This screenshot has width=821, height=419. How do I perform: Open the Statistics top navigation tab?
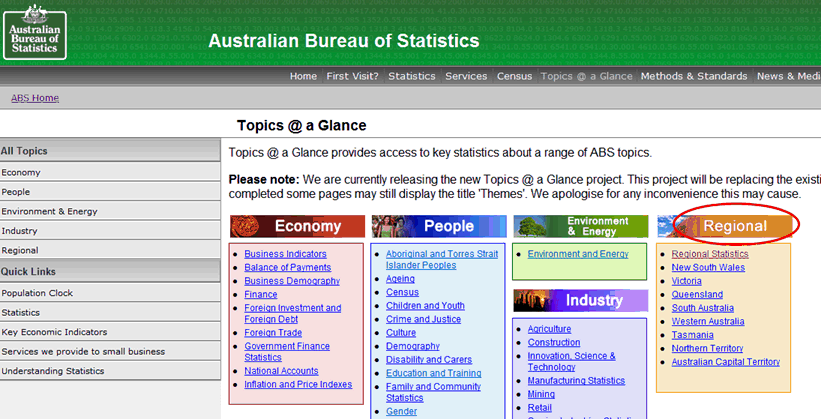point(412,76)
